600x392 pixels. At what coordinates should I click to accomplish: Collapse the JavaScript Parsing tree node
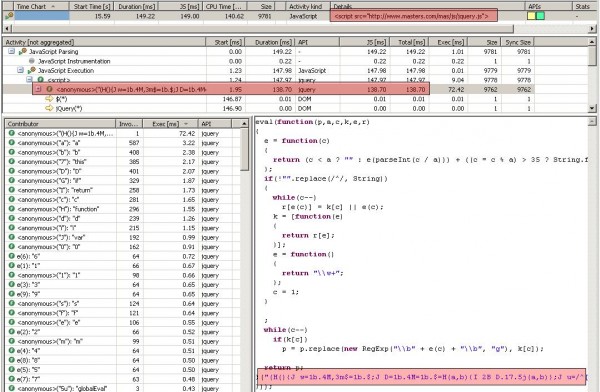[11, 51]
